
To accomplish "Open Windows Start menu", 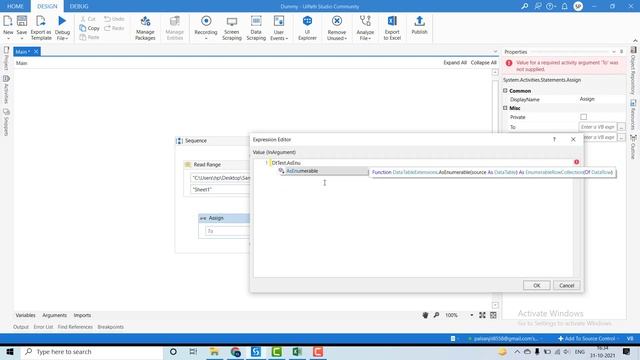I will pyautogui.click(x=9, y=351).
